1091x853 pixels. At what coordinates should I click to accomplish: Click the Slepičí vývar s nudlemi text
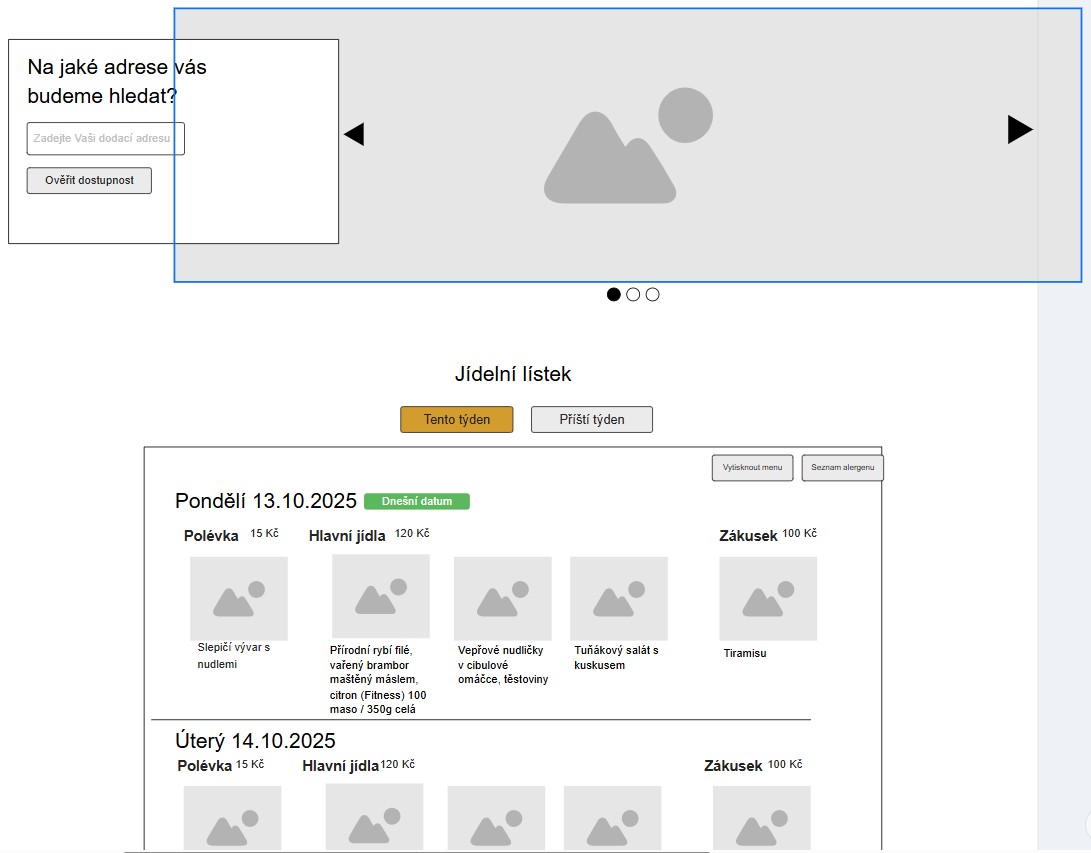pos(234,655)
